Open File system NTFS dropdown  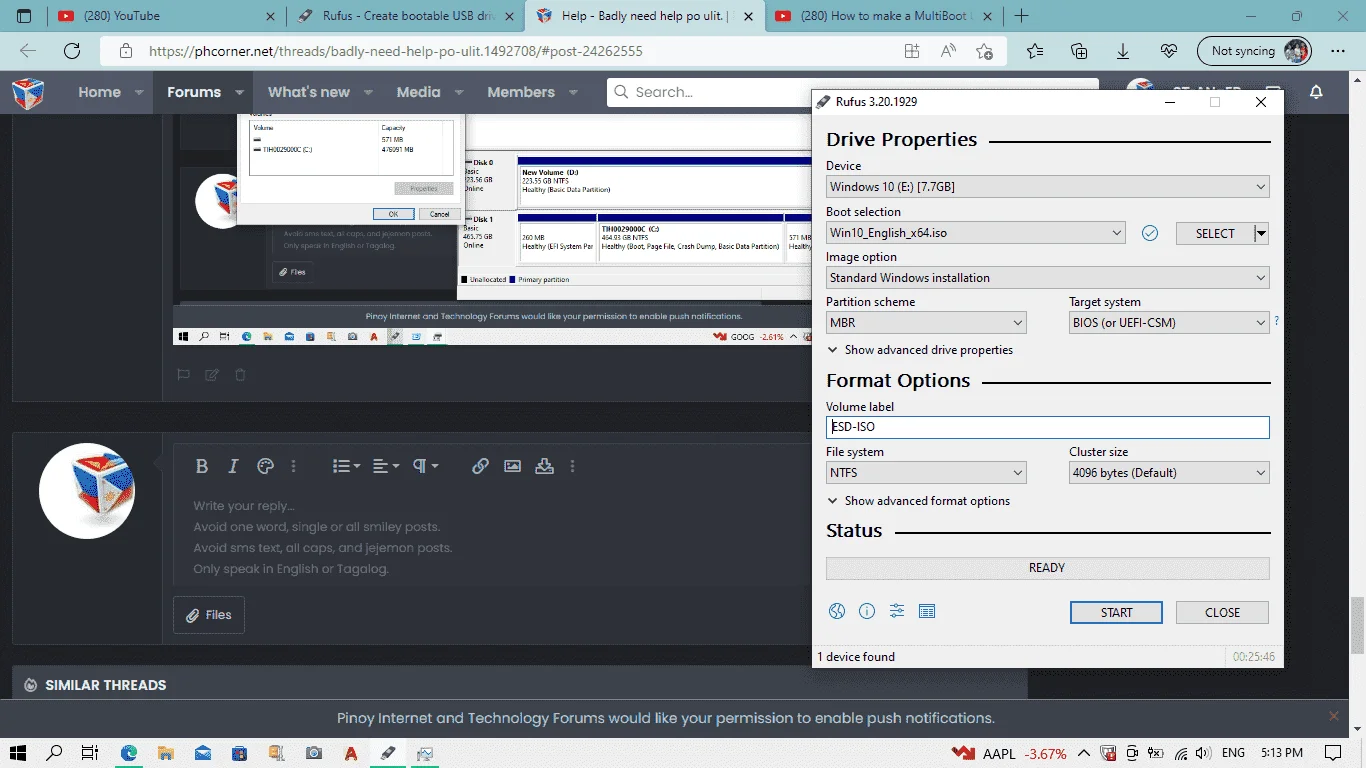pos(926,473)
